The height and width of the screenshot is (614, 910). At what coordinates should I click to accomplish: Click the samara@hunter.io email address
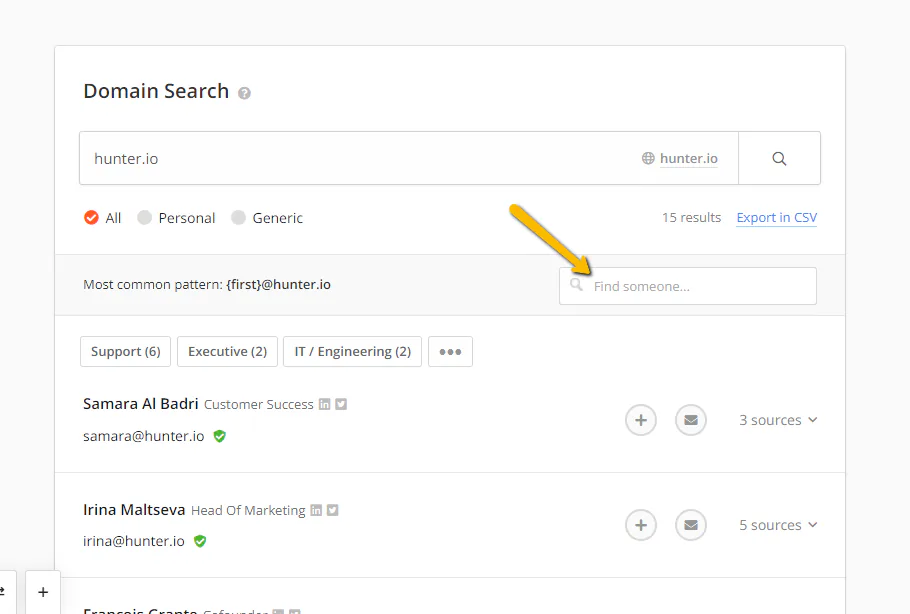(x=143, y=436)
